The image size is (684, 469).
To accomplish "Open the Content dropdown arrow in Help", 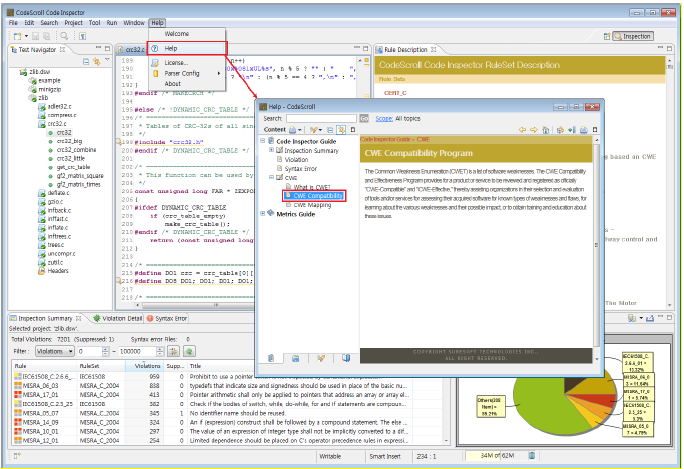I will [x=300, y=130].
